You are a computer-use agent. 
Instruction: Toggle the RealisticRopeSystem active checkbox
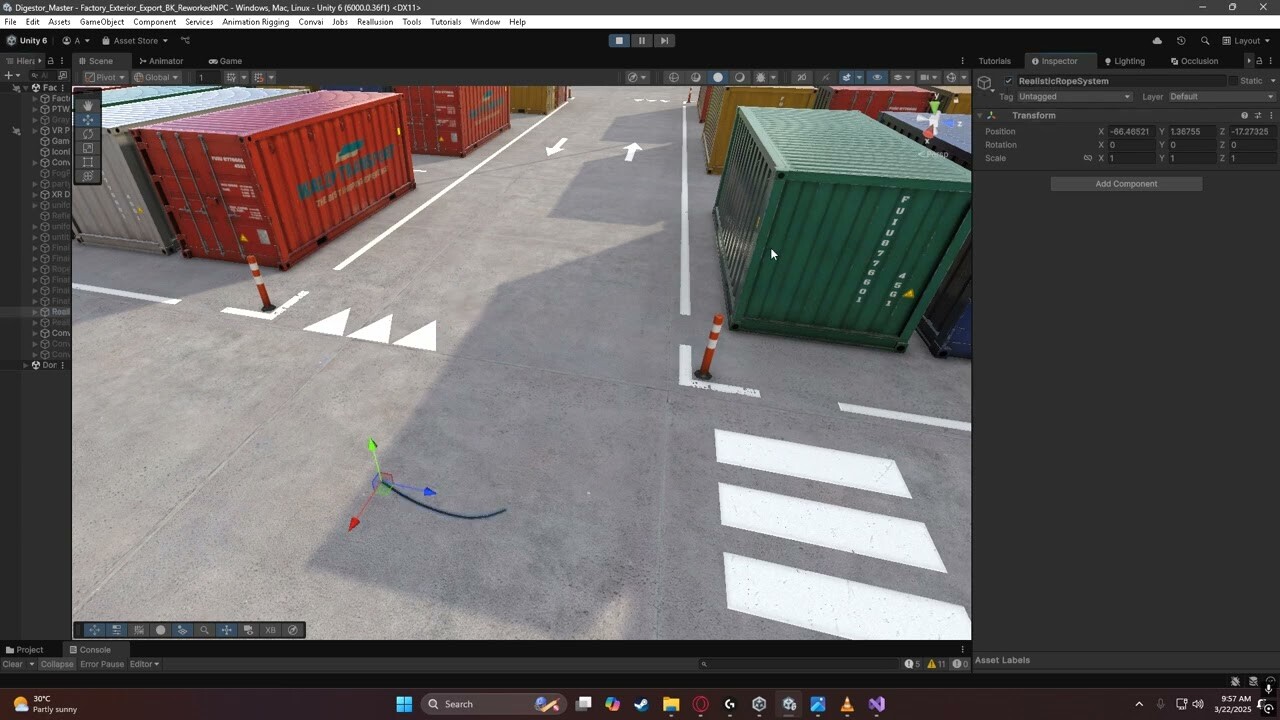(1008, 81)
